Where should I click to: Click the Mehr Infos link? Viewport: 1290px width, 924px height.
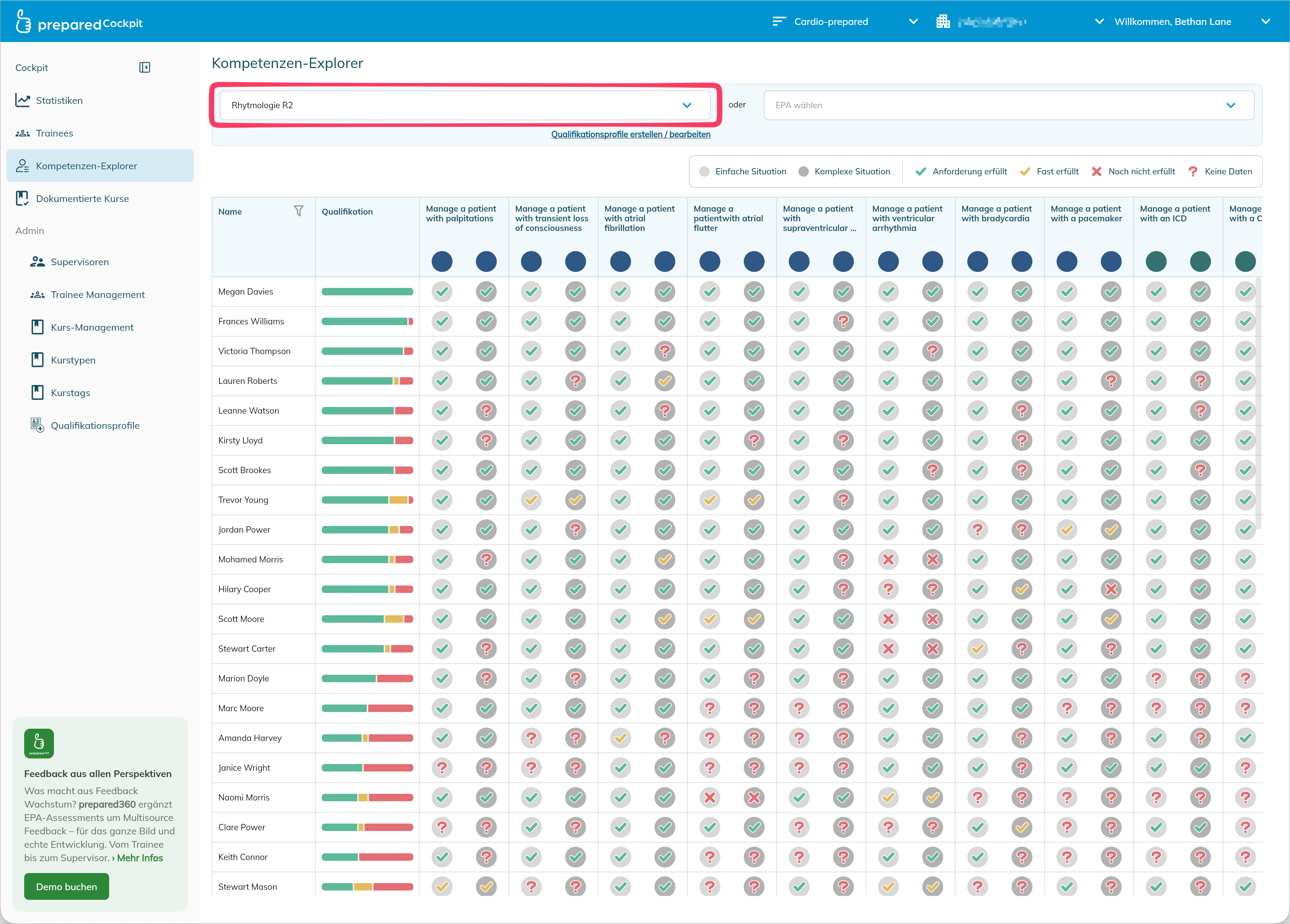(140, 858)
